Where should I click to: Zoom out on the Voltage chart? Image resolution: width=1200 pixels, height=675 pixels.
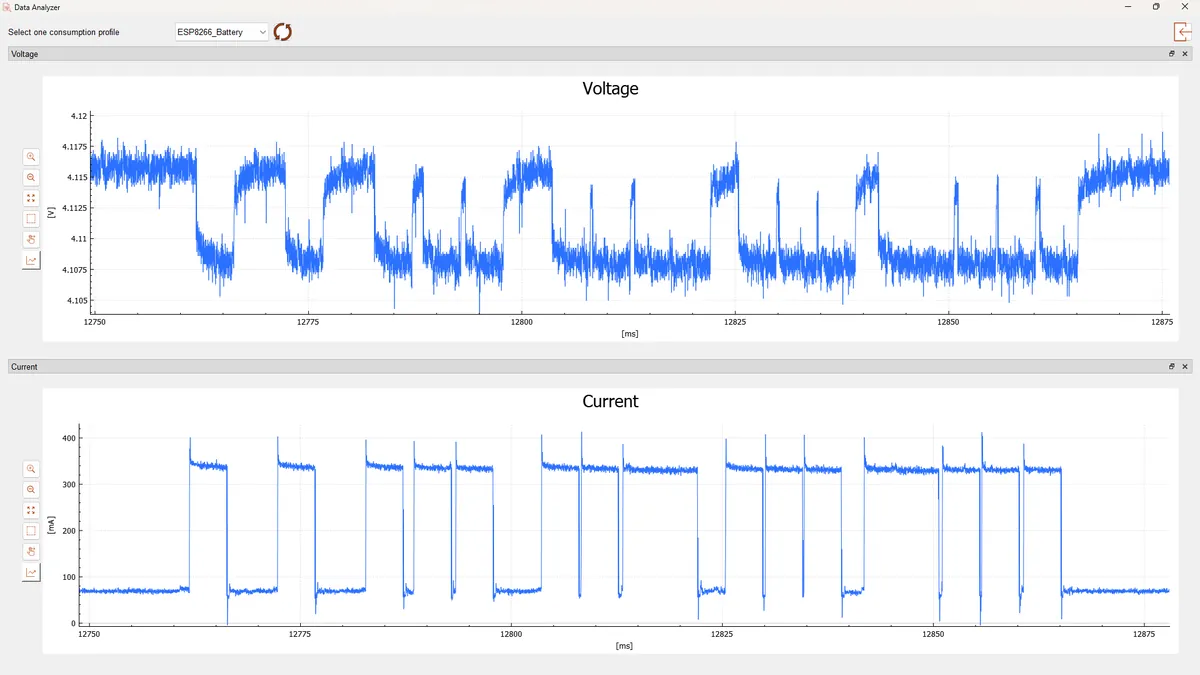click(31, 178)
